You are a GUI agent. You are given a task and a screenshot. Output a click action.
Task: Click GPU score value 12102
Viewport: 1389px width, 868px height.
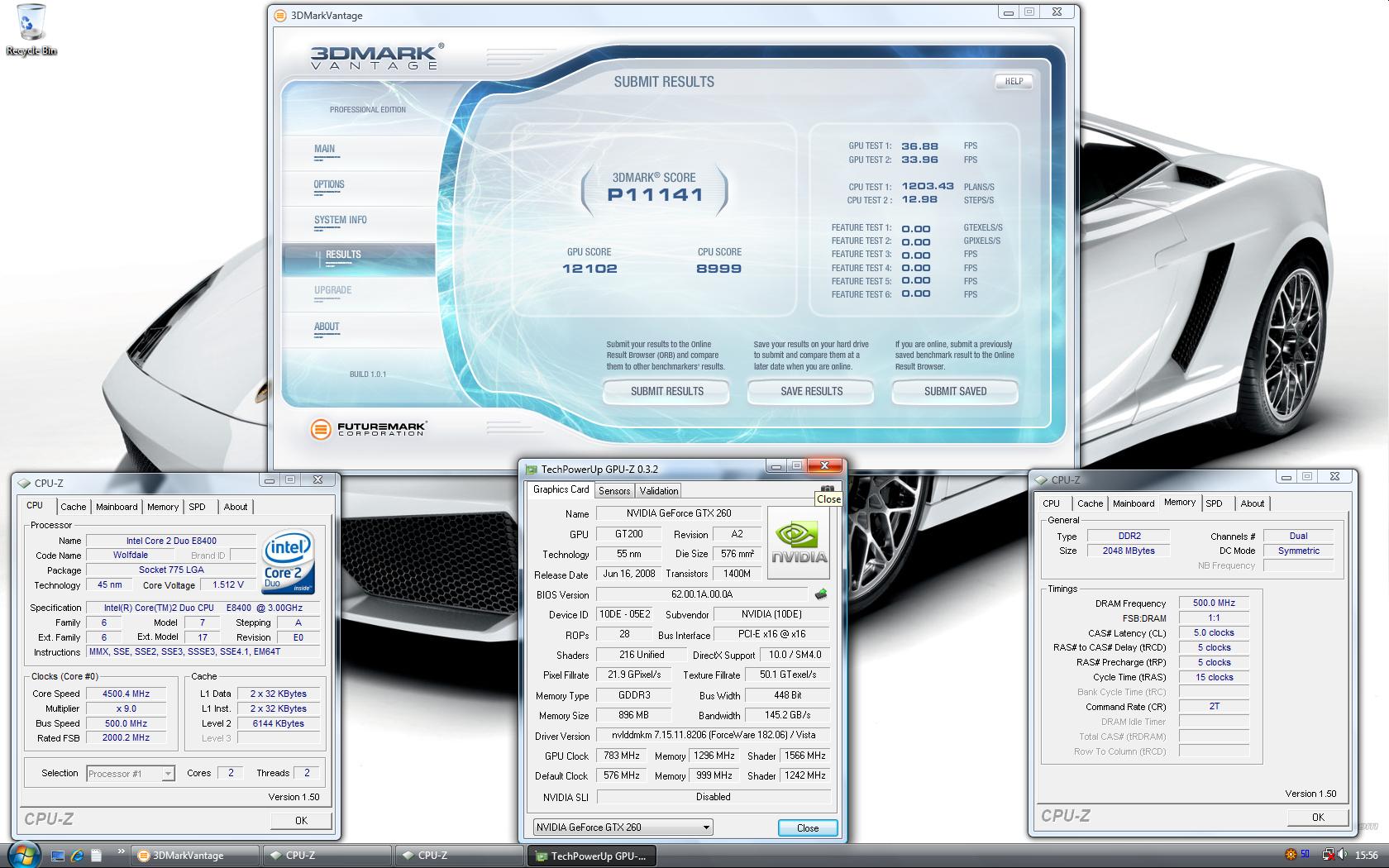point(589,269)
